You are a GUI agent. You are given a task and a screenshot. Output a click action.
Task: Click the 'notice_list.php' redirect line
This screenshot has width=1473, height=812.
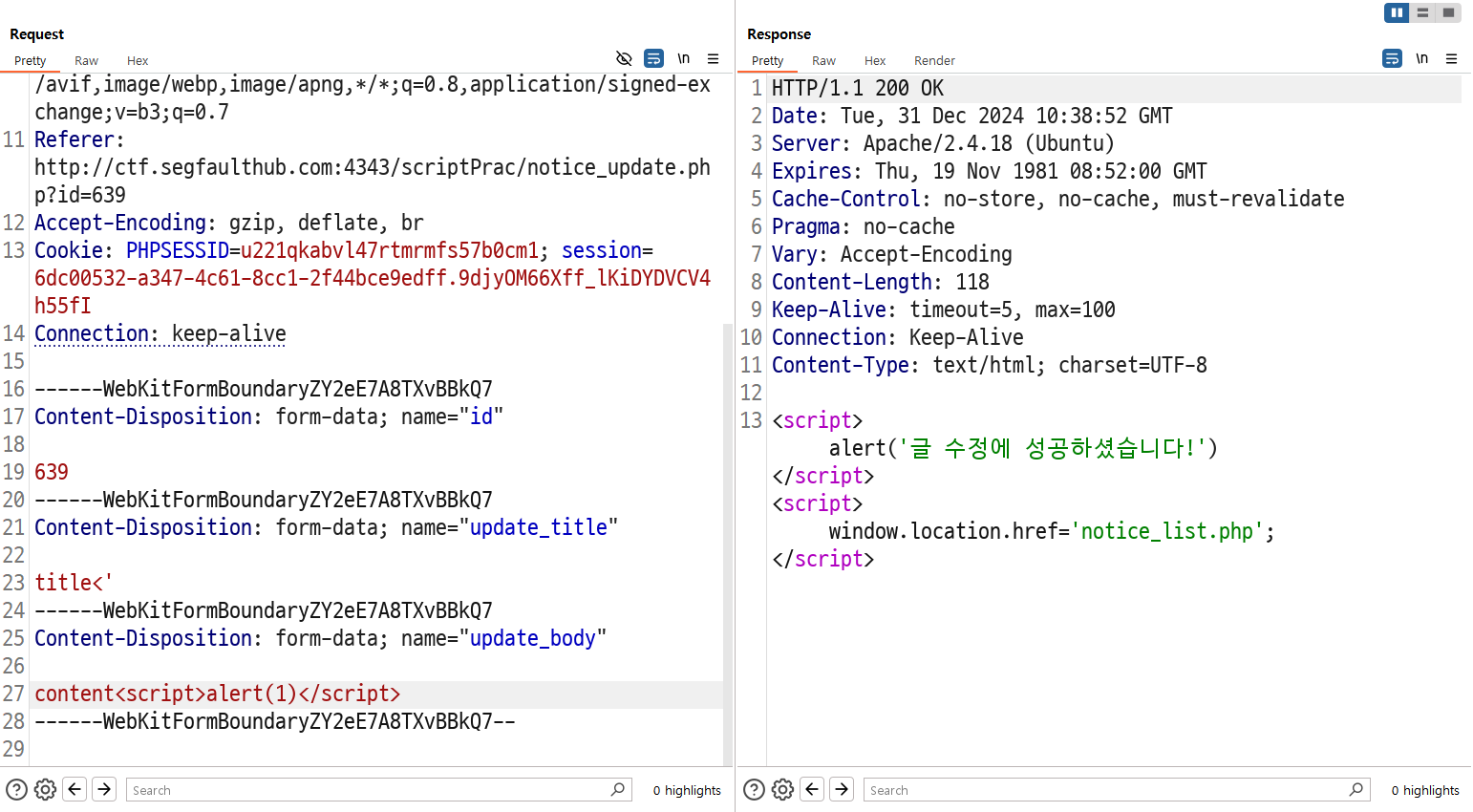(1052, 531)
